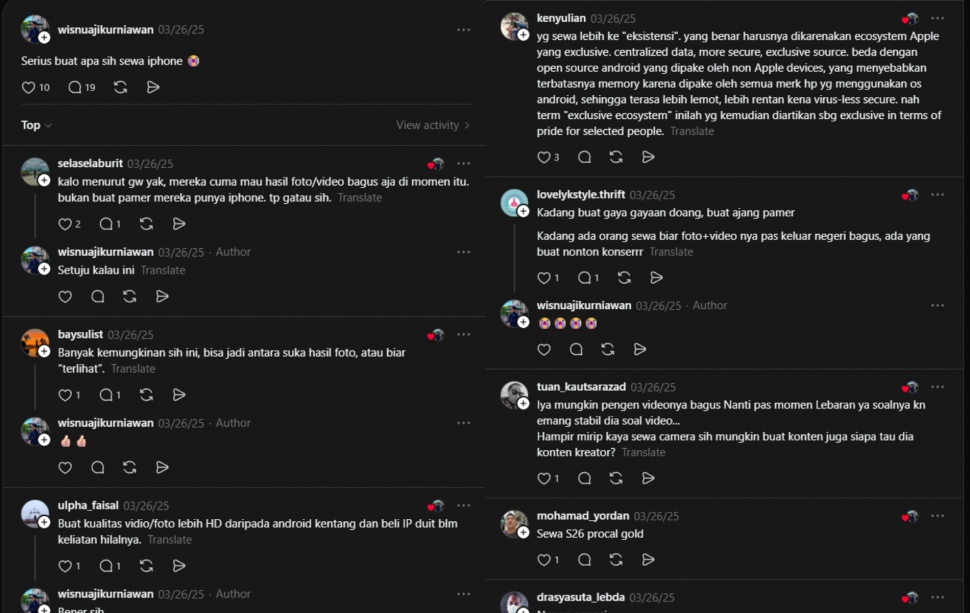Image resolution: width=970 pixels, height=613 pixels.
Task: Open more options on selaselaburit's reply
Action: tap(463, 164)
